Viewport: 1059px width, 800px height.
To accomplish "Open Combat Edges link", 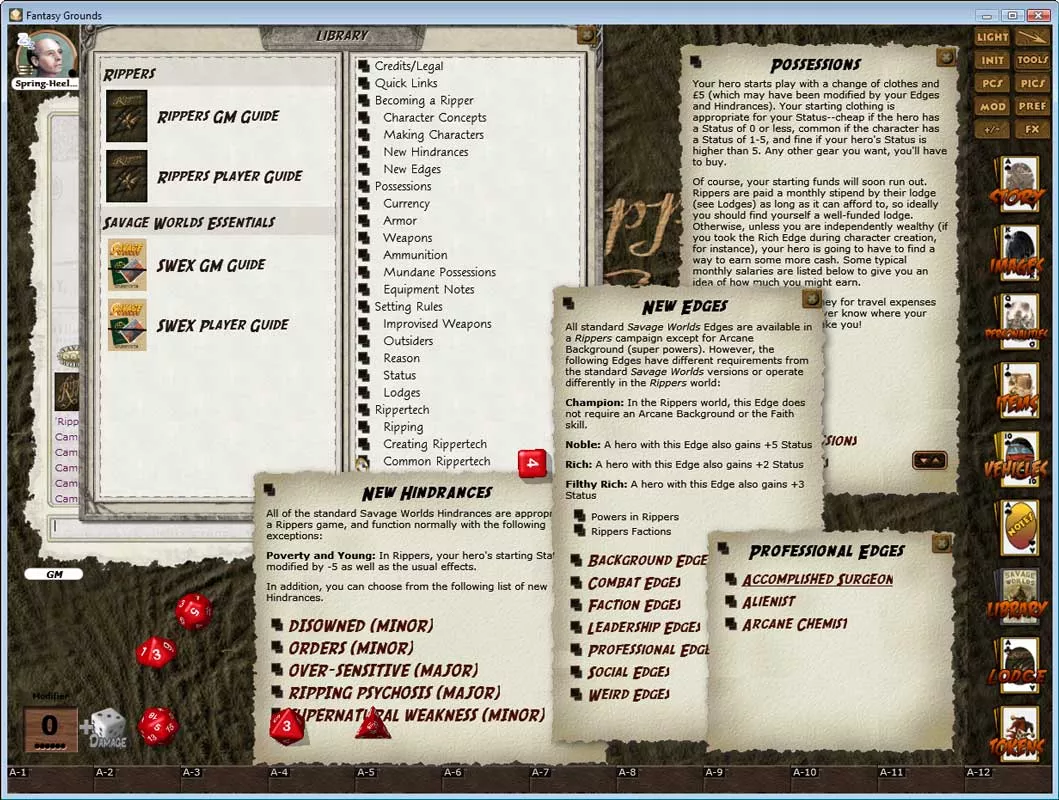I will 634,583.
